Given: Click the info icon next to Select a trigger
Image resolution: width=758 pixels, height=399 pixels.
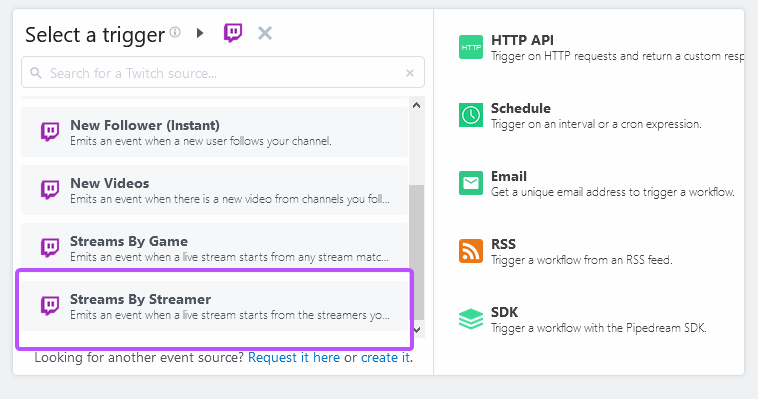Looking at the screenshot, I should pos(175,32).
